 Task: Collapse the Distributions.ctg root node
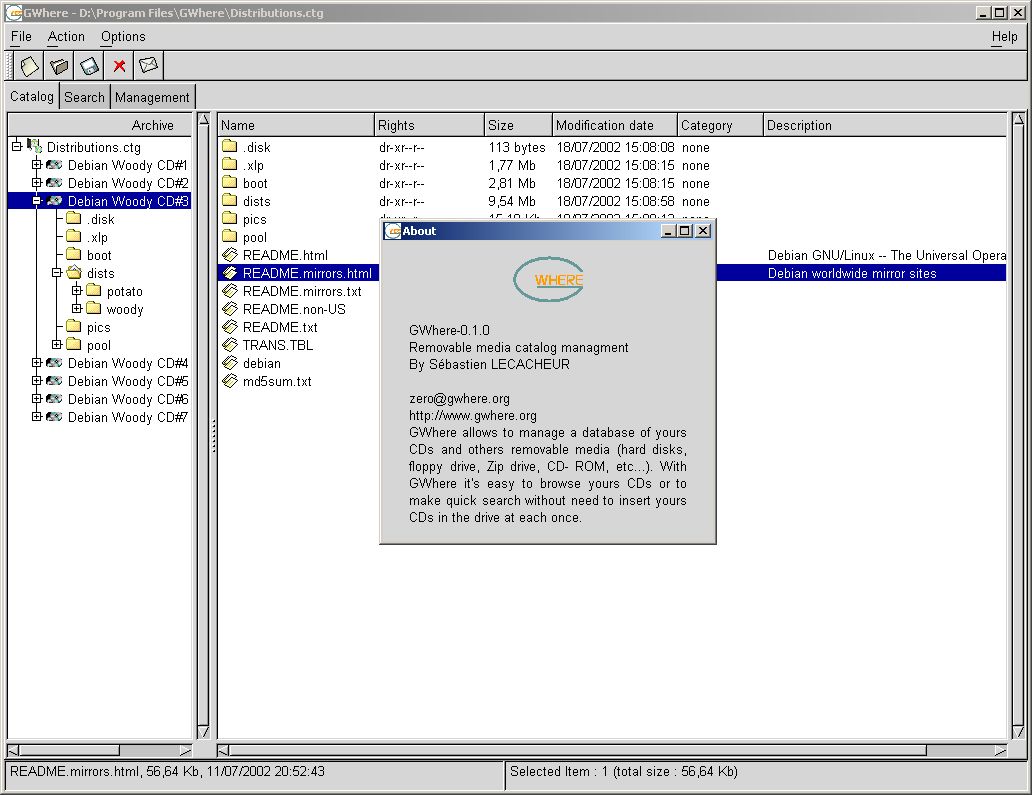point(17,146)
